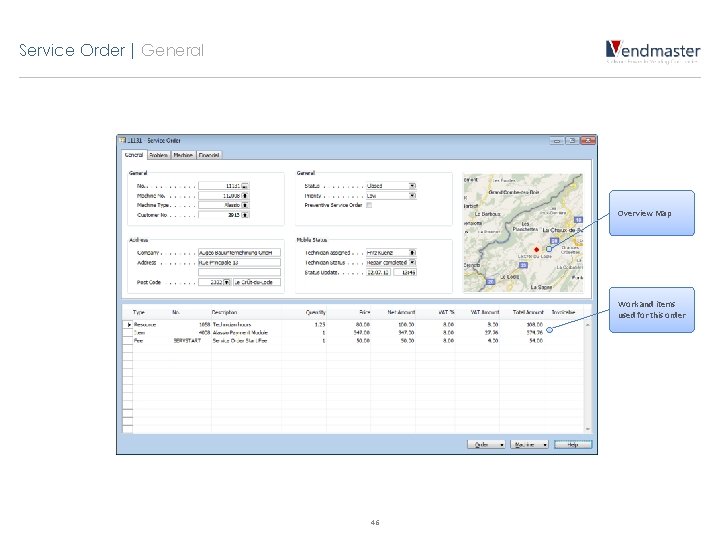Close the Service Order window
Image resolution: width=720 pixels, height=540 pixels.
point(588,141)
